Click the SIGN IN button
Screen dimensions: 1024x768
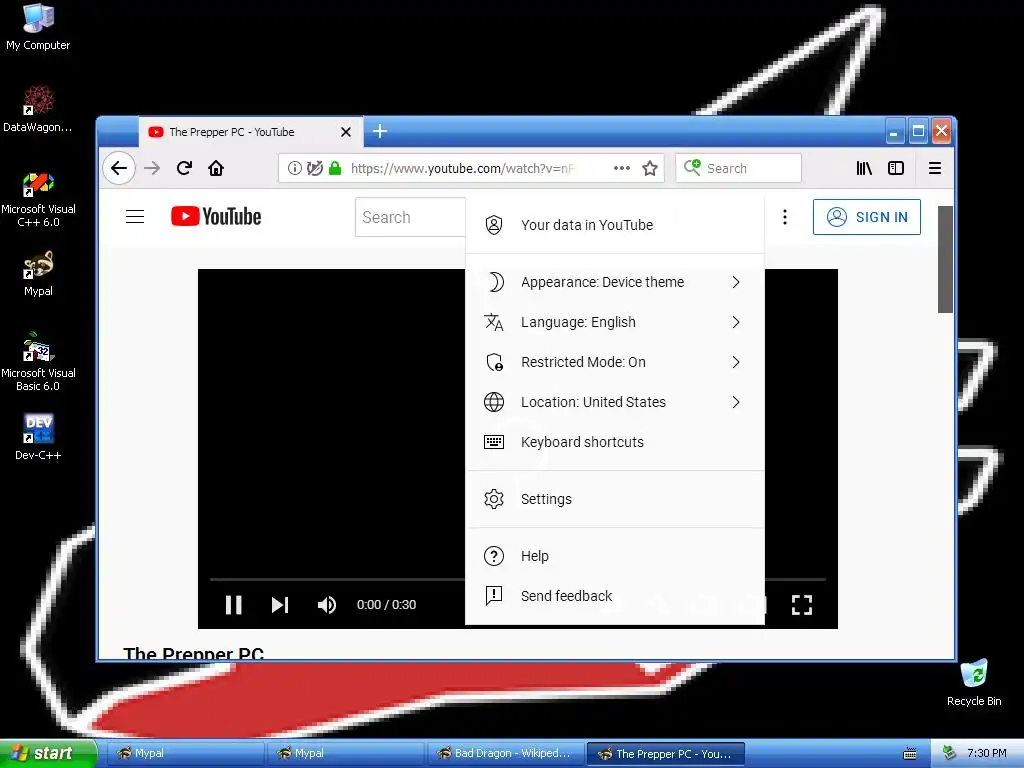867,217
